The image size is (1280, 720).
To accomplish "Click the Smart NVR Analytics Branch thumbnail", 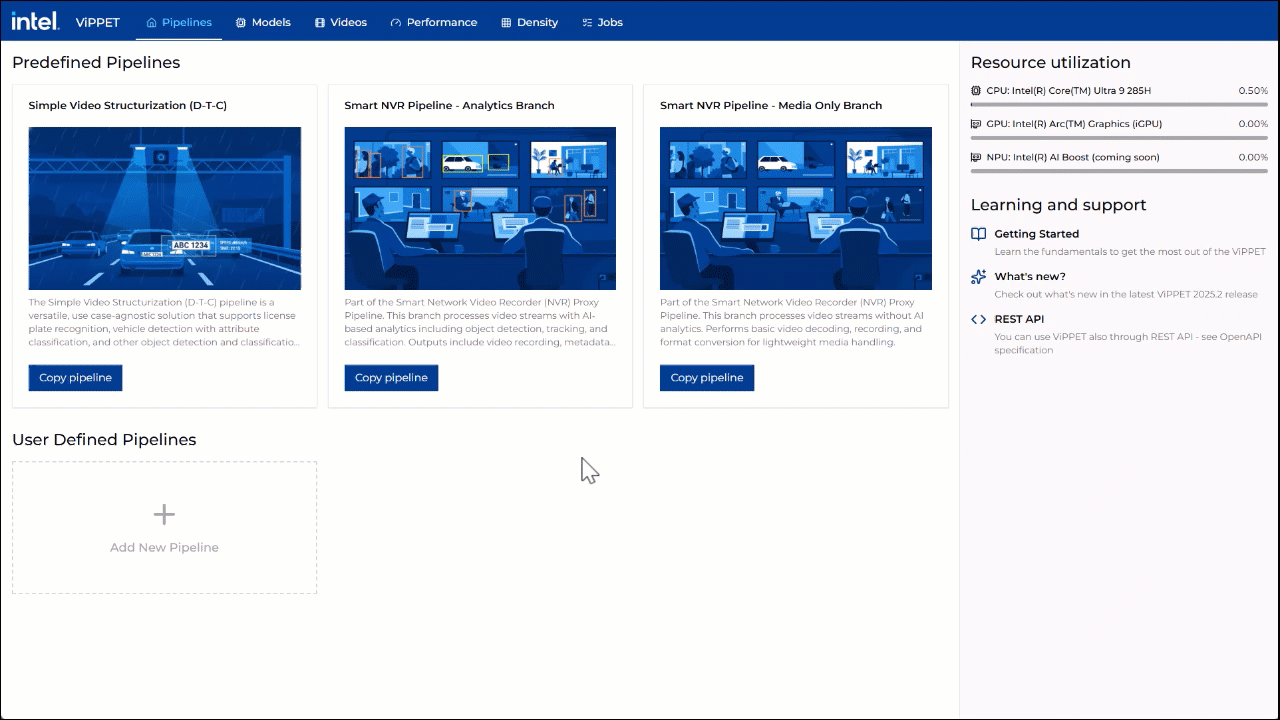I will [480, 208].
